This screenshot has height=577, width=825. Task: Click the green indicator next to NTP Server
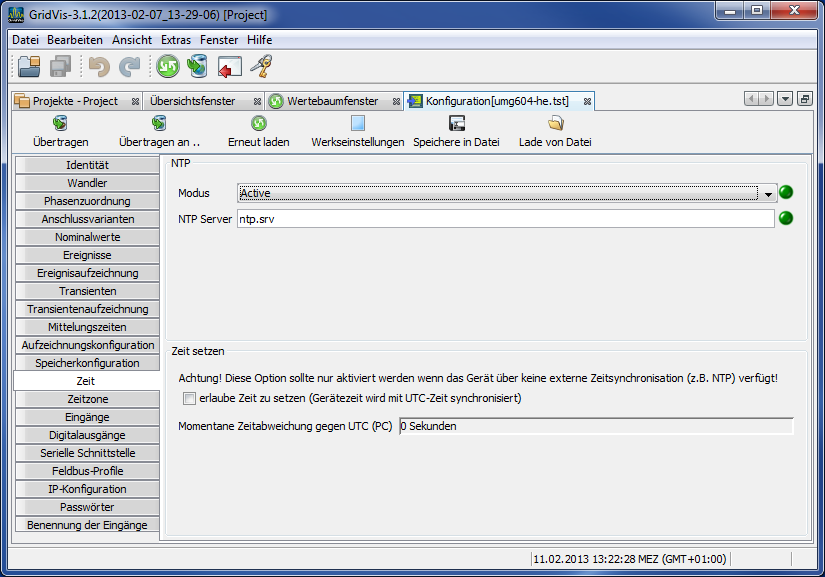786,219
